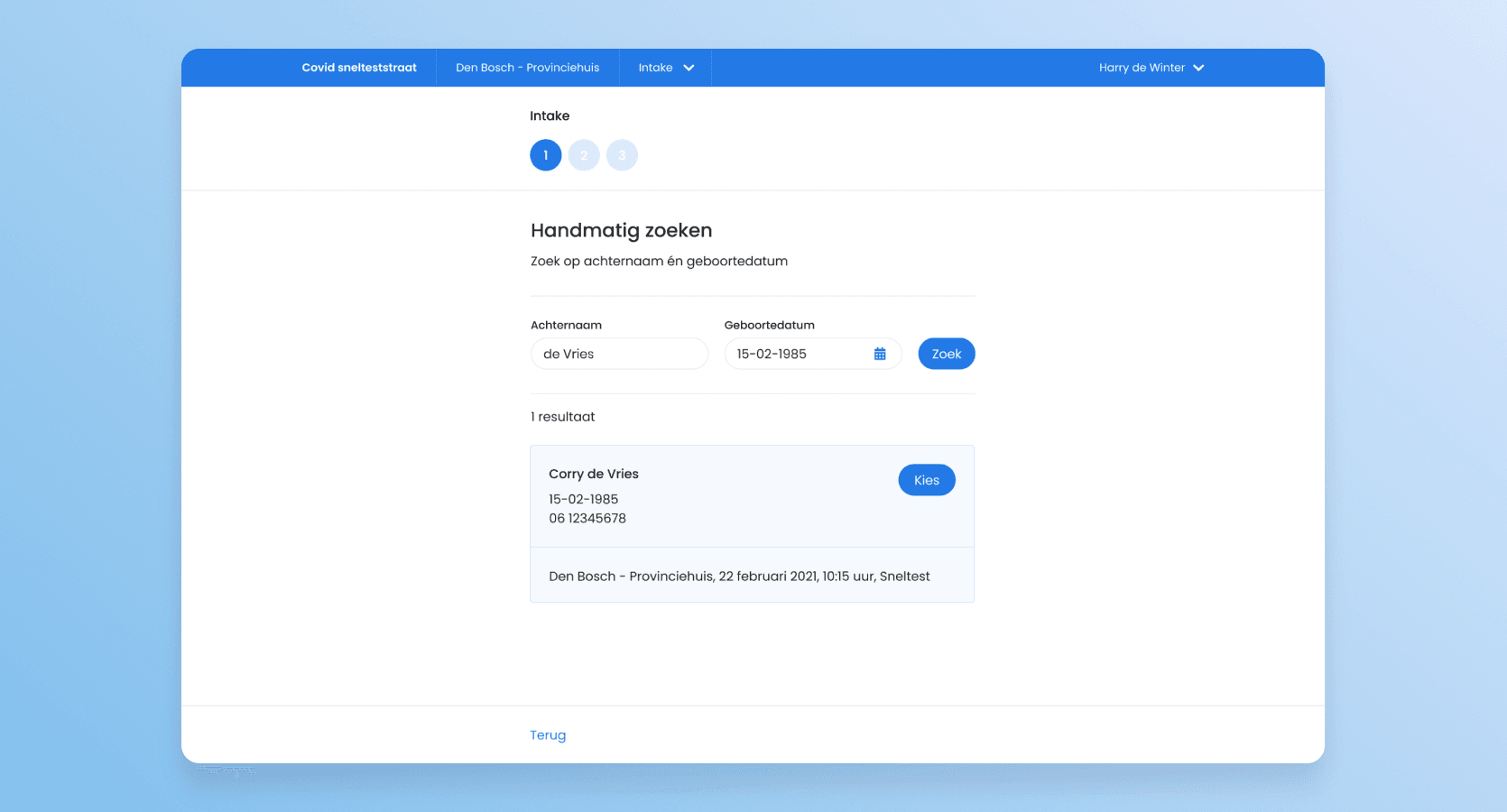Viewport: 1507px width, 812px height.
Task: Go back via the Terug link
Action: point(548,735)
